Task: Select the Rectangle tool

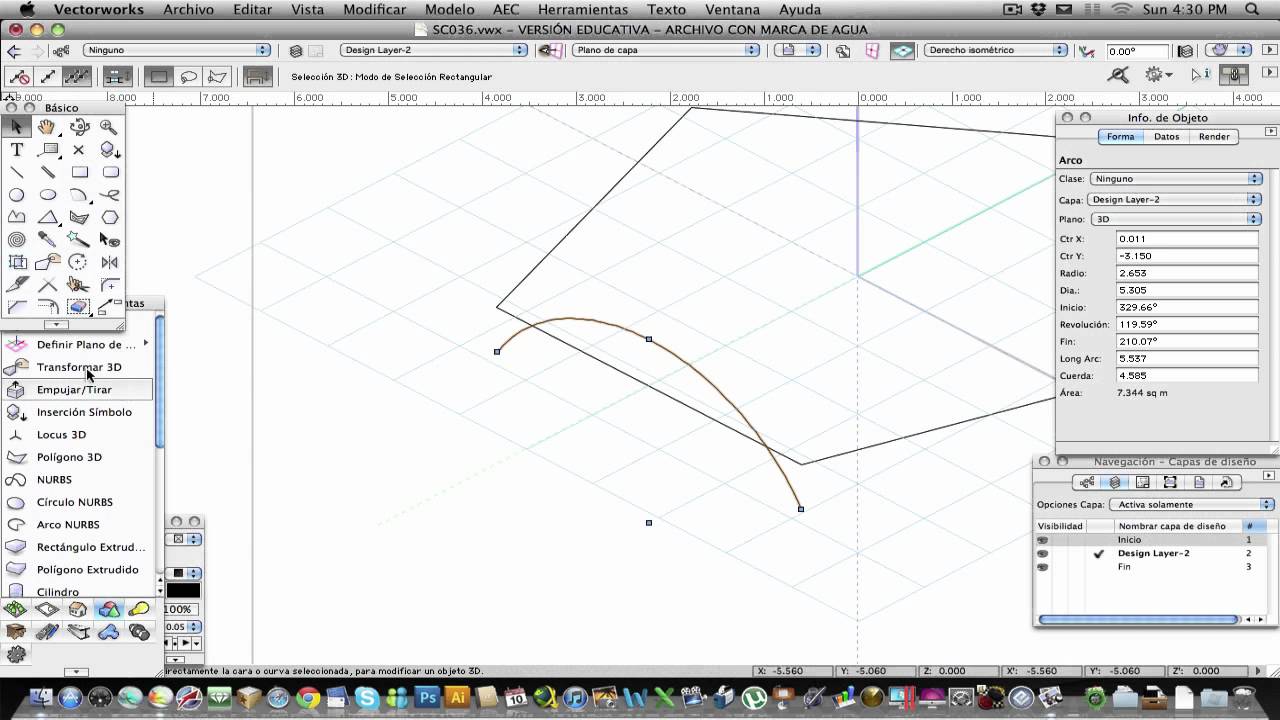Action: 79,172
